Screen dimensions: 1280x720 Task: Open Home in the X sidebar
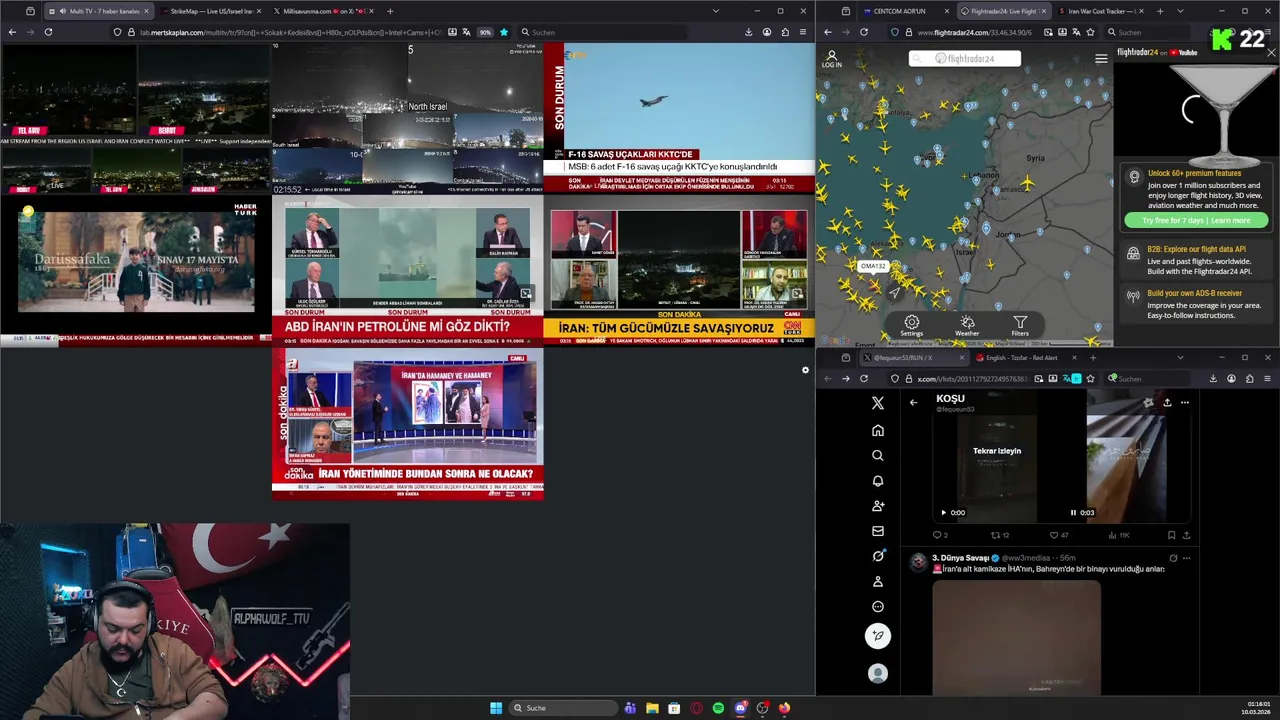coord(878,430)
